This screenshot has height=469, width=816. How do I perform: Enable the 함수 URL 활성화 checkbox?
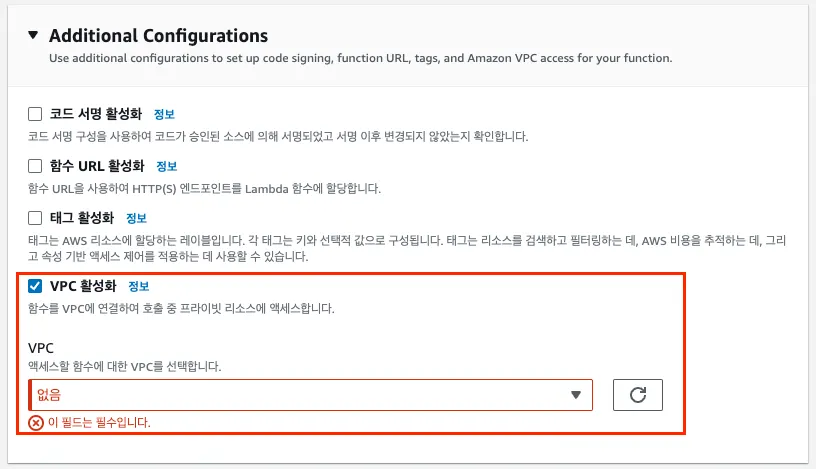[36, 166]
